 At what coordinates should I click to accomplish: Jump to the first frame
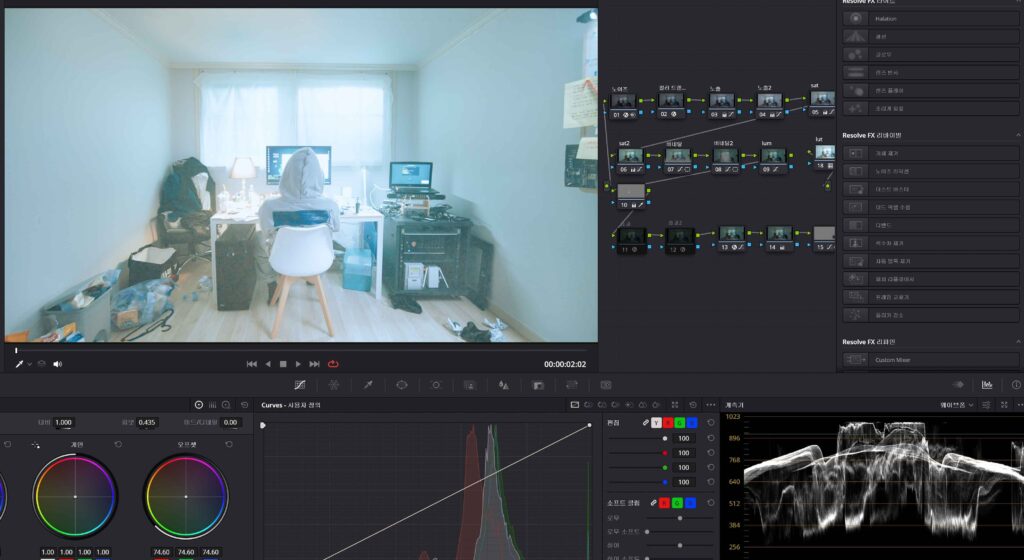coord(251,364)
